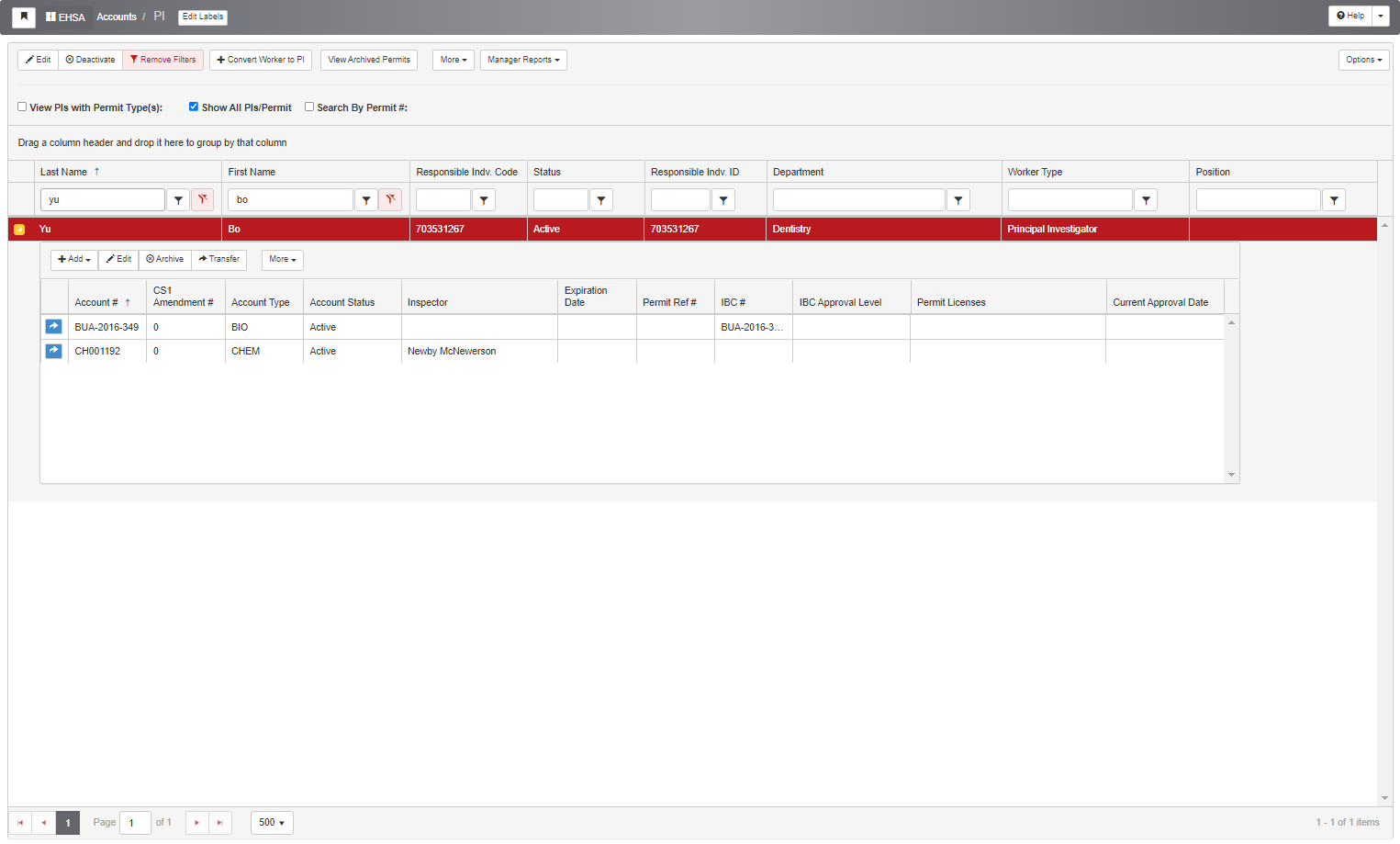The width and height of the screenshot is (1400, 844).
Task: Open filter menu for First Name column
Action: pyautogui.click(x=366, y=199)
